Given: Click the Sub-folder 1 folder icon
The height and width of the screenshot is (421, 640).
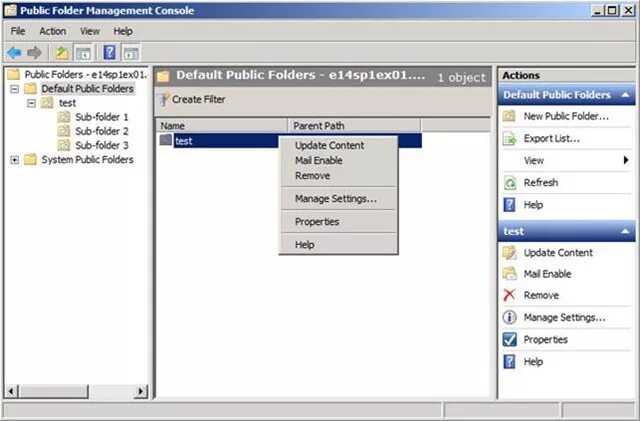Looking at the screenshot, I should [x=64, y=117].
